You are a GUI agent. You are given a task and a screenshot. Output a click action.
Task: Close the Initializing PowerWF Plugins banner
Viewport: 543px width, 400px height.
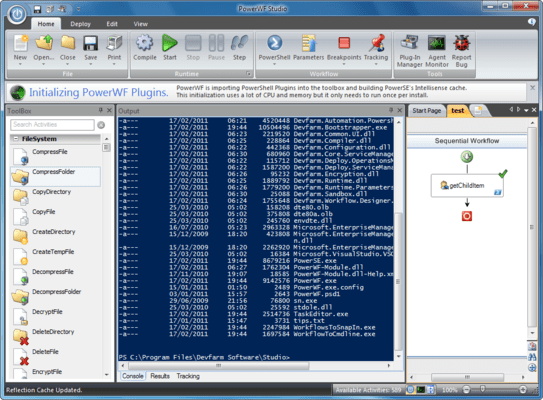pyautogui.click(x=533, y=88)
